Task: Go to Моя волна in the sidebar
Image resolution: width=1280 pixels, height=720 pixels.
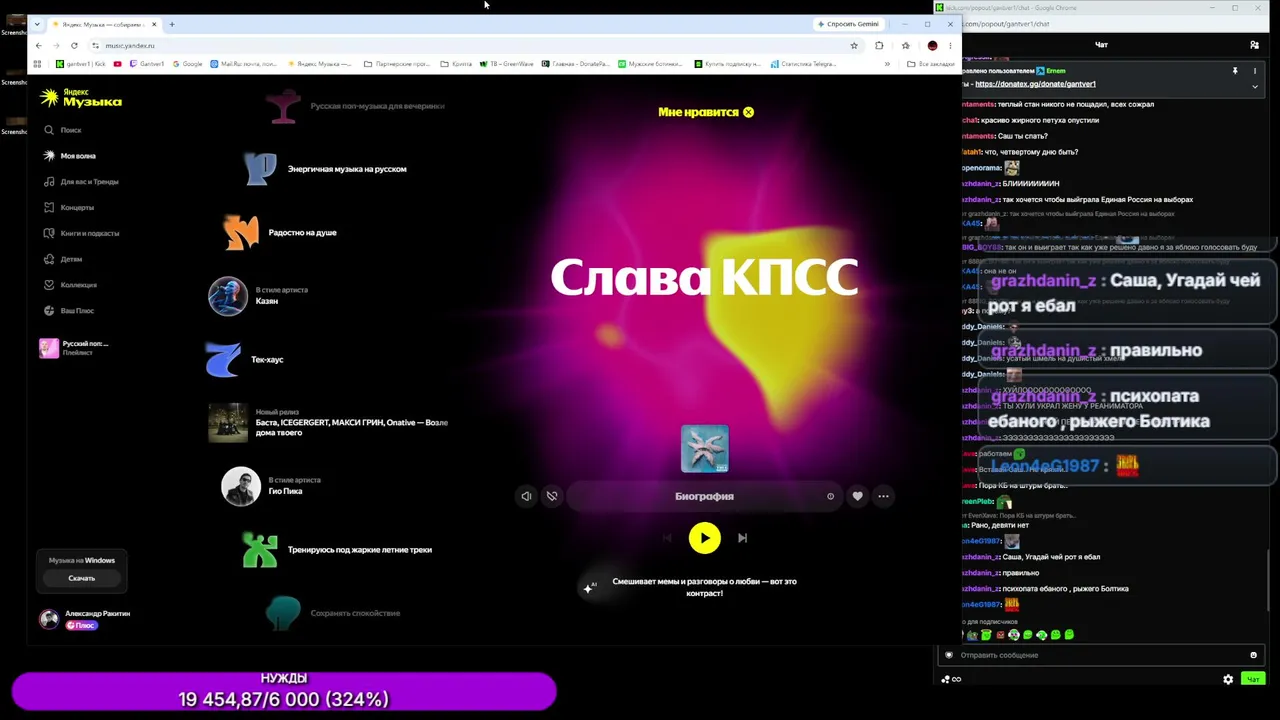Action: (70, 156)
